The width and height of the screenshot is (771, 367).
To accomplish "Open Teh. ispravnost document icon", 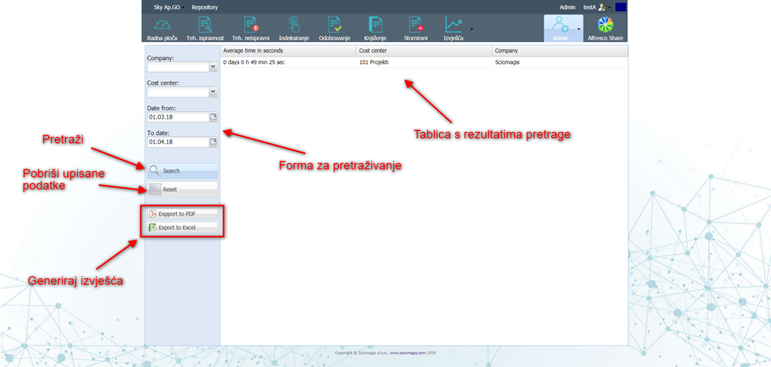I will [x=205, y=25].
